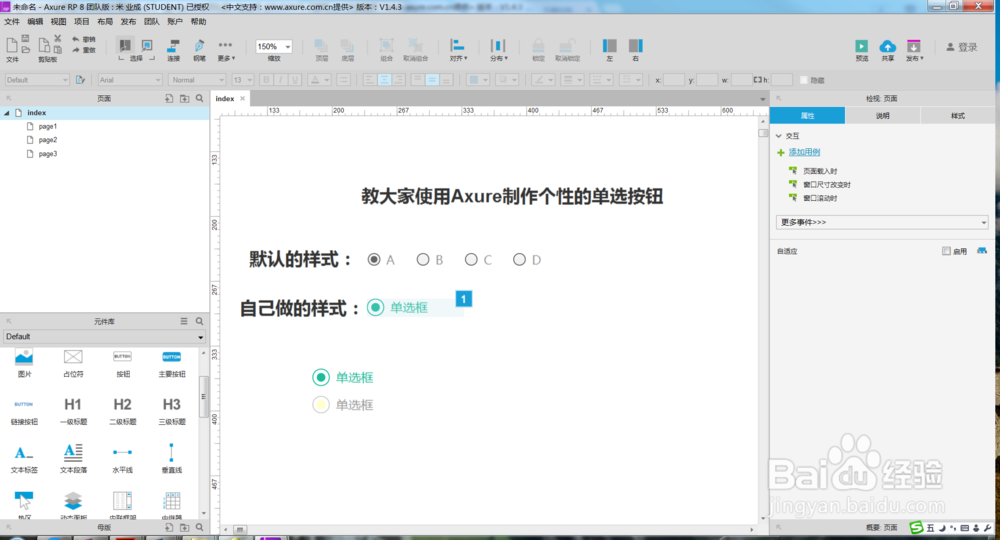Select the Page Loaded (页面载入时) event
This screenshot has width=1000, height=540.
[x=820, y=171]
